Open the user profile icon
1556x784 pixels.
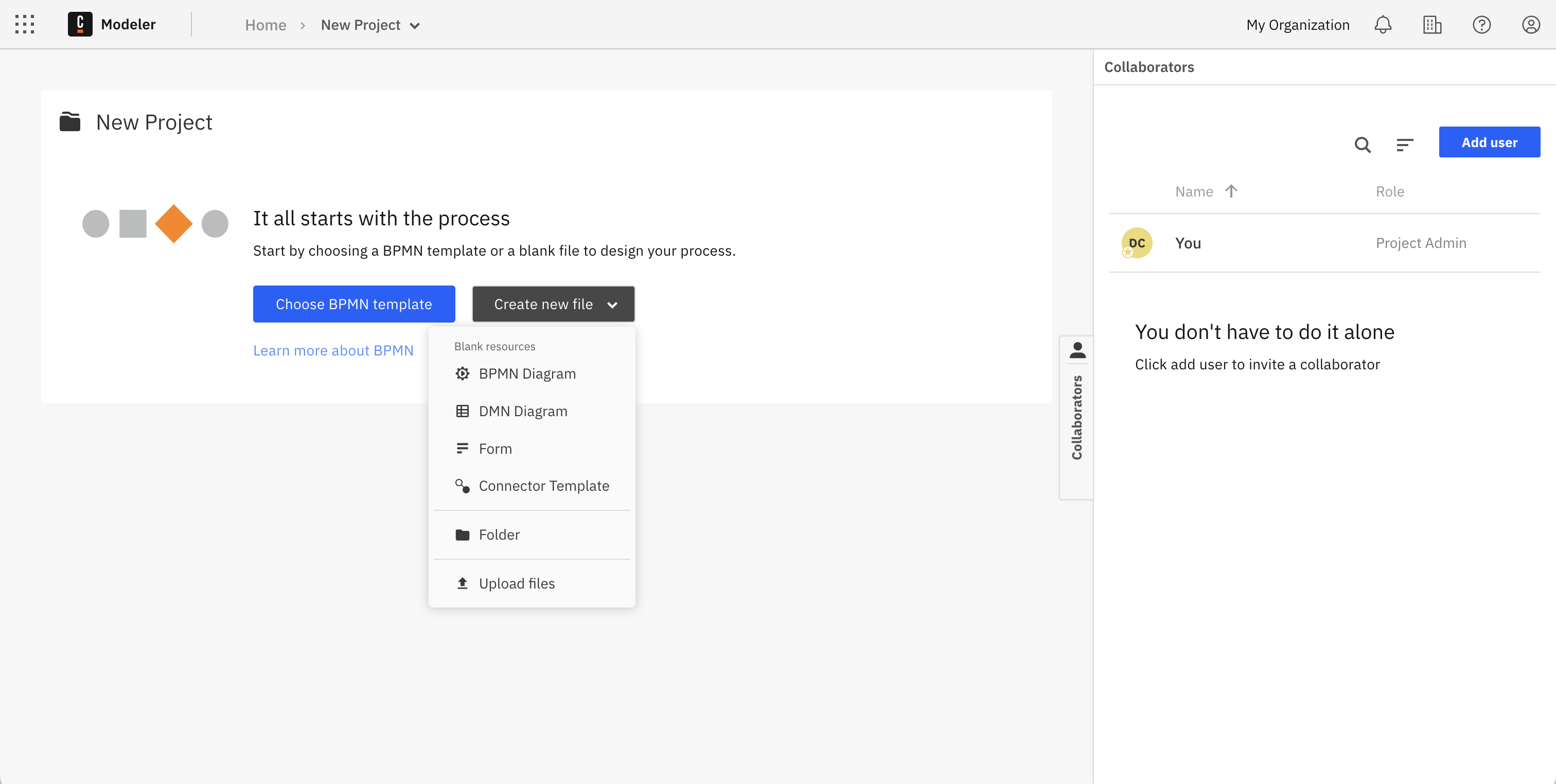point(1531,25)
